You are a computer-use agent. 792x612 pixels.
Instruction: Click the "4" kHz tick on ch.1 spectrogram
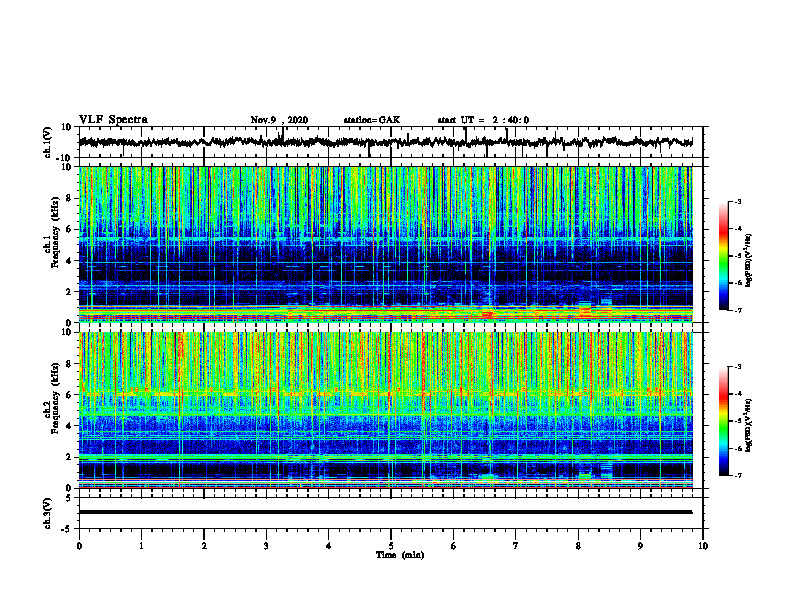tap(69, 261)
